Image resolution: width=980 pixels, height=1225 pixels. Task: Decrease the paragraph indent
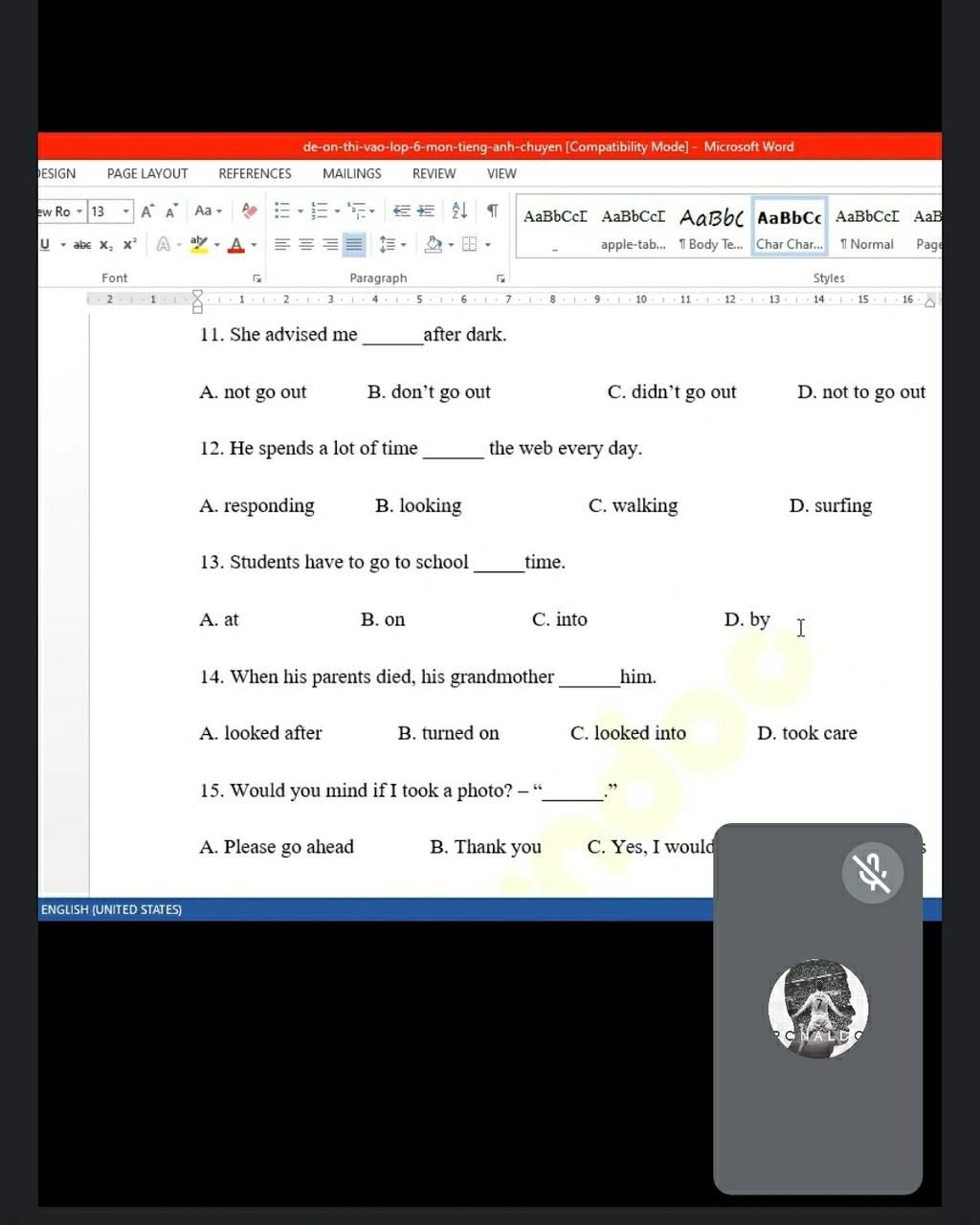pos(402,211)
